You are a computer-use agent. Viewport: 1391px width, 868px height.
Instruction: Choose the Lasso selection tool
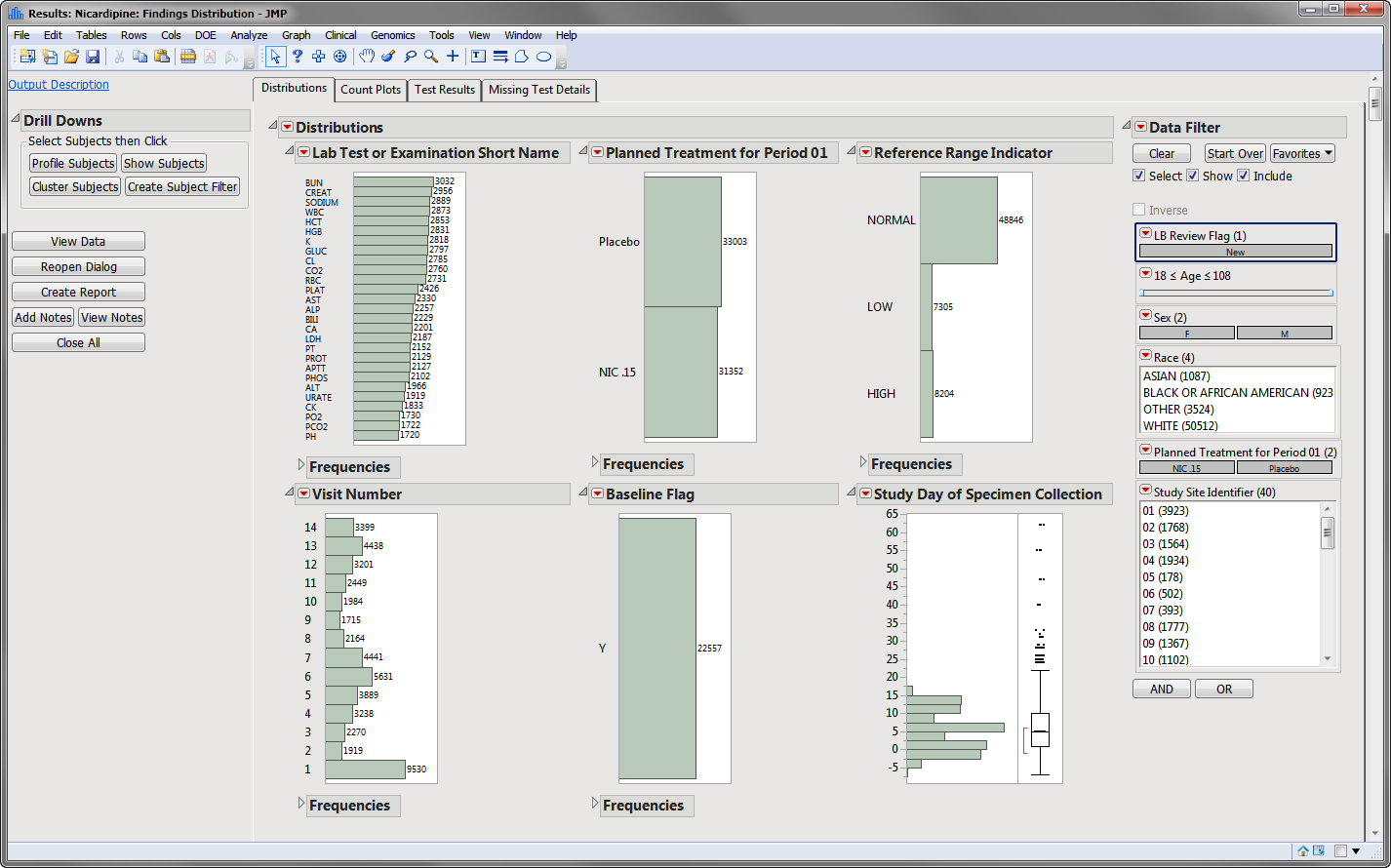(410, 57)
